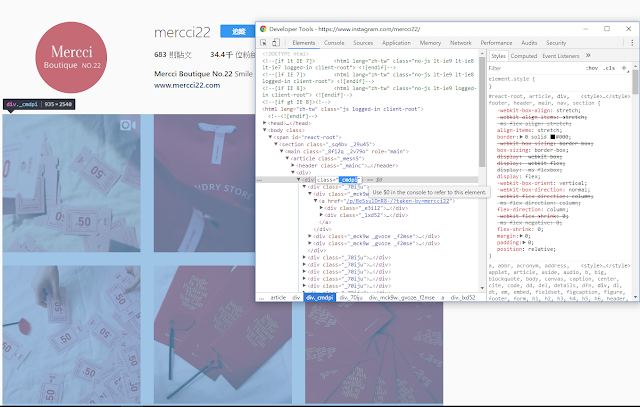This screenshot has width=640, height=407.
Task: Add a new style rule with plus icon
Action: point(624,68)
